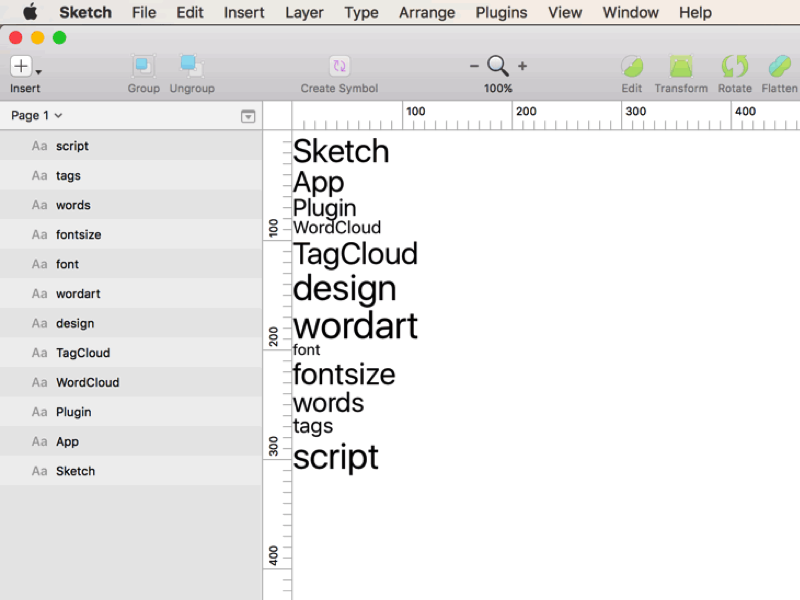
Task: Click the WordCloud text on canvas
Action: [337, 228]
